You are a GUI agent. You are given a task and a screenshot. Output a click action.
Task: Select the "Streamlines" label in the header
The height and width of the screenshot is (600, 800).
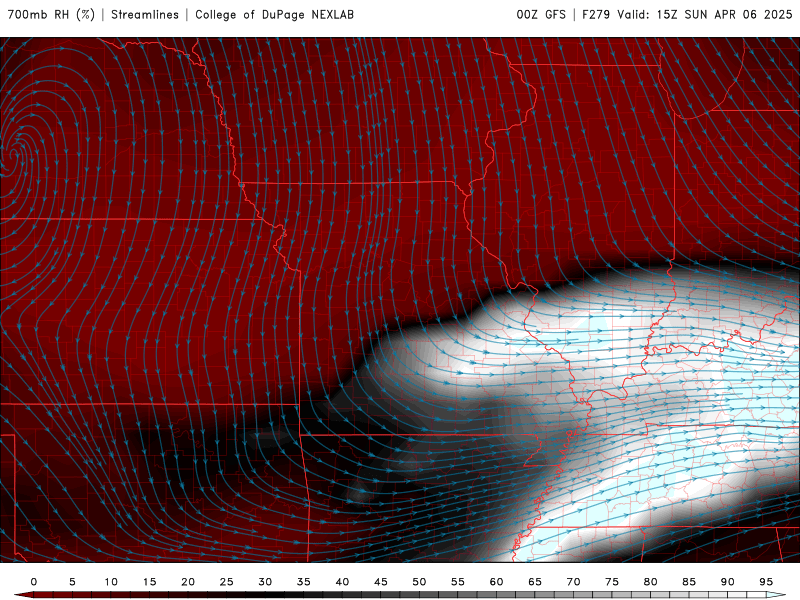click(x=145, y=15)
